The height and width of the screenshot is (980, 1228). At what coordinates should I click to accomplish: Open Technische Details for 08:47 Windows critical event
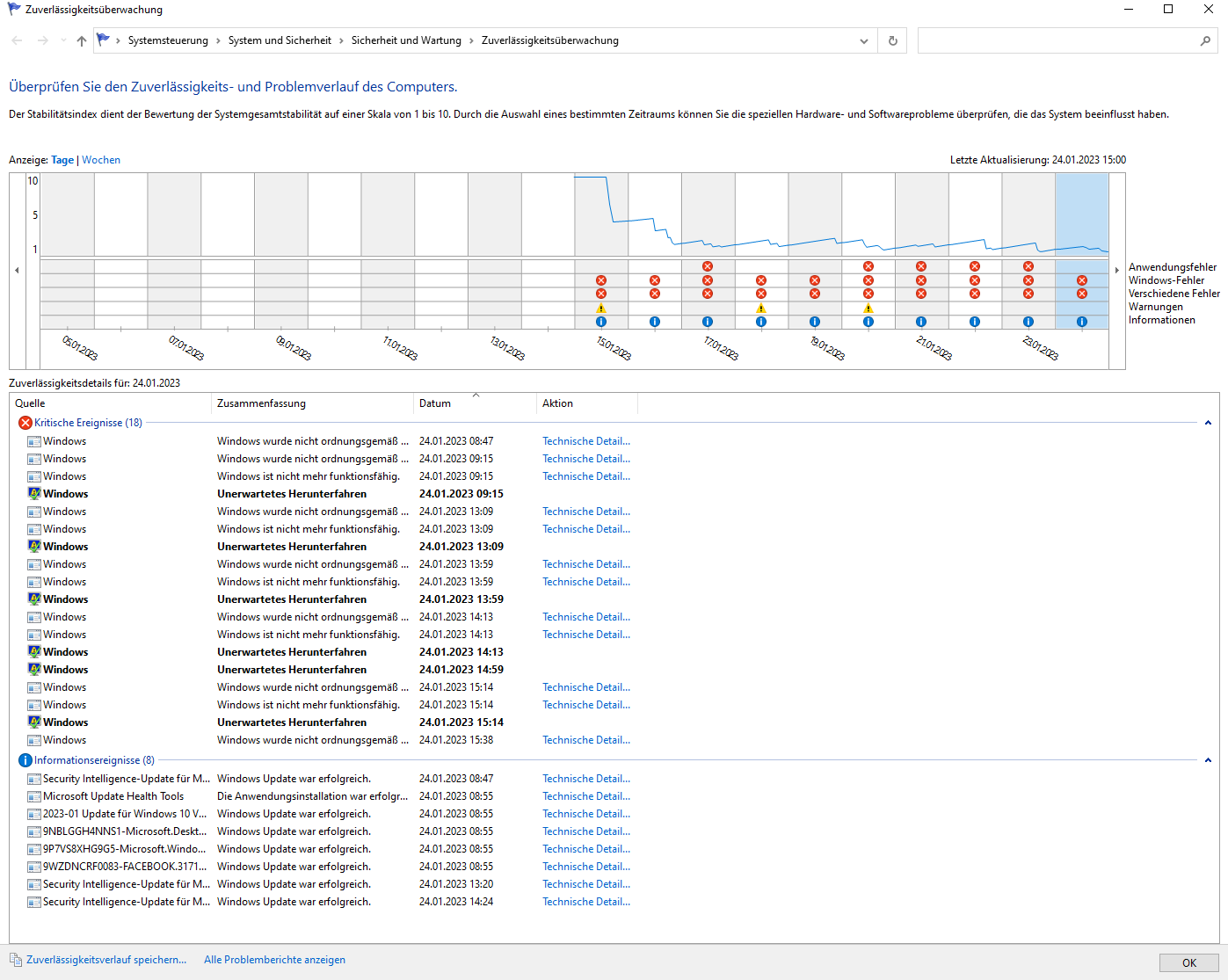586,441
